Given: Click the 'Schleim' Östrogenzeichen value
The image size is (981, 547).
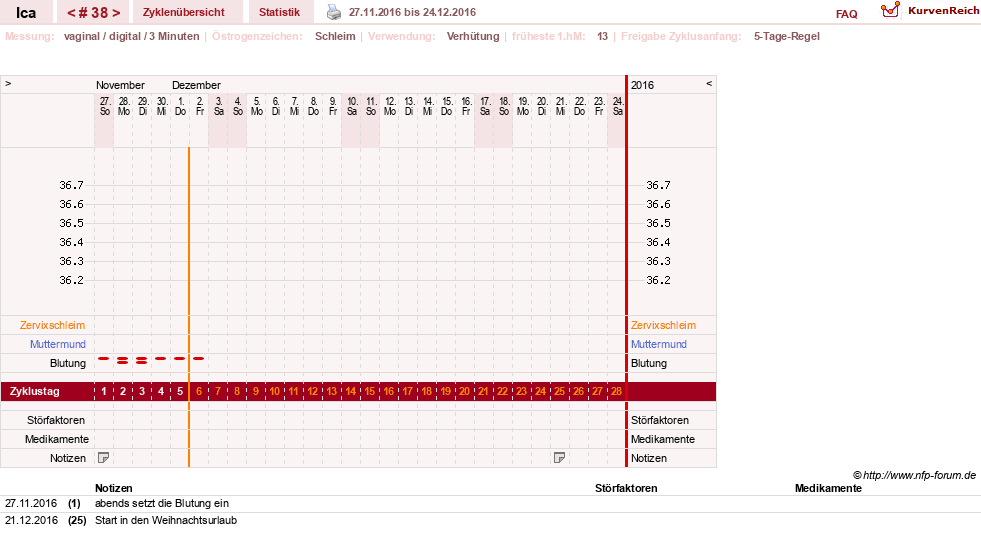Looking at the screenshot, I should 335,36.
